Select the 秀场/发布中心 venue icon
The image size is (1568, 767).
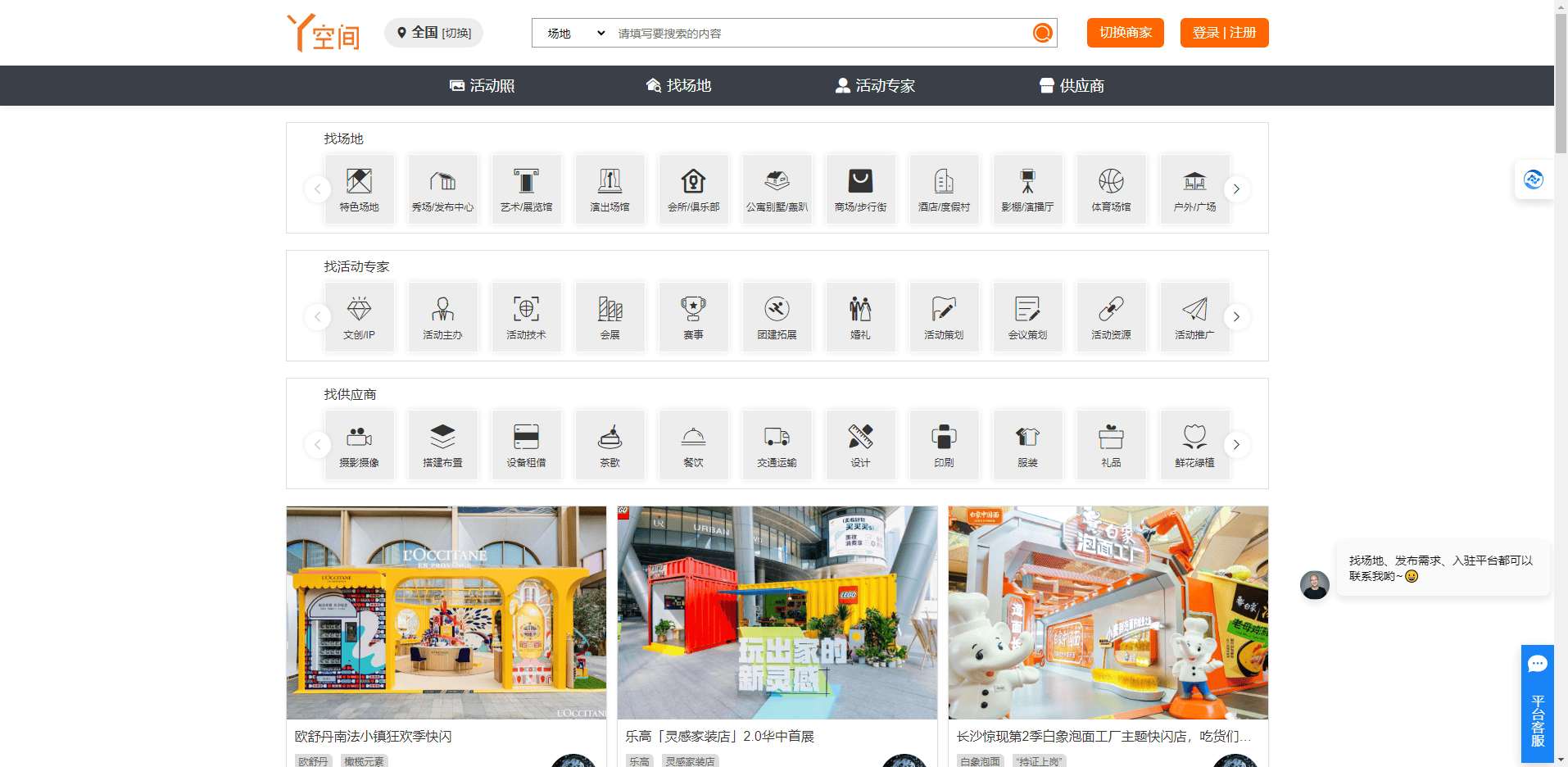[x=442, y=189]
